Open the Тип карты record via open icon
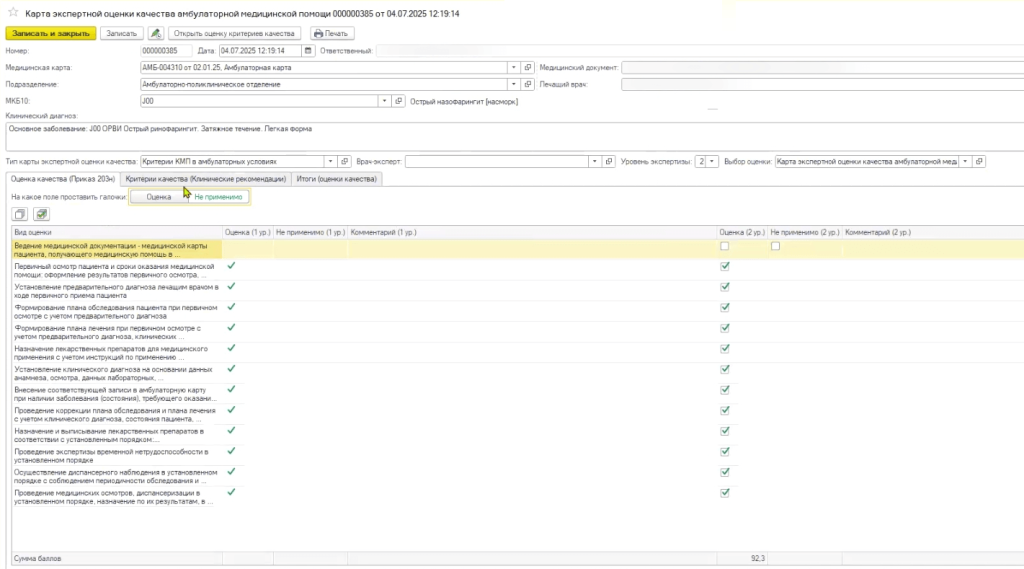This screenshot has width=1024, height=569. tap(346, 161)
